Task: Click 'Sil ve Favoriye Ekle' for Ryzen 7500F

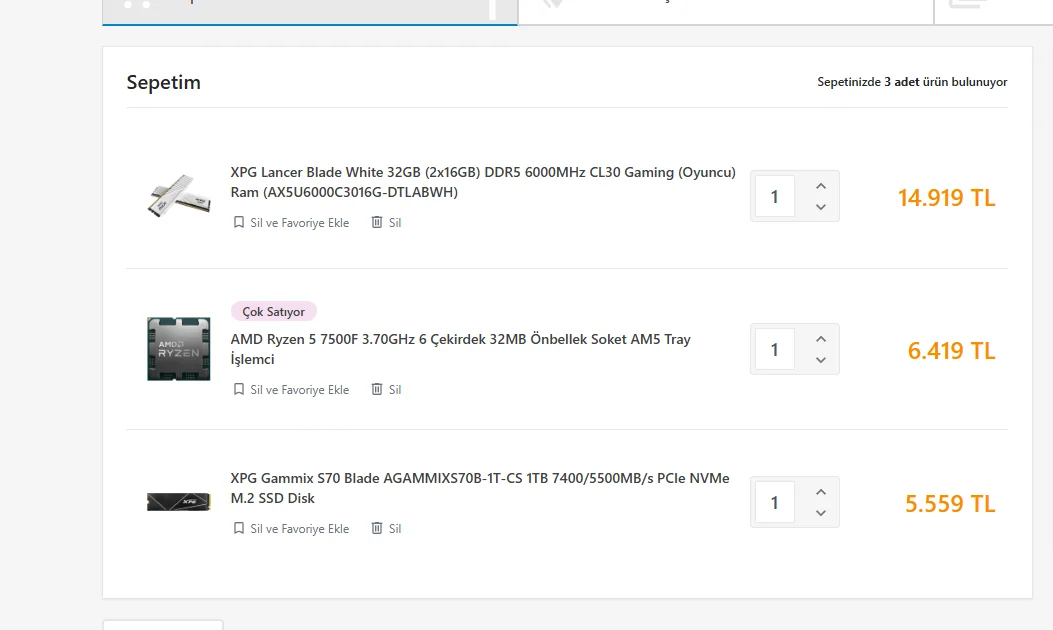Action: [300, 390]
